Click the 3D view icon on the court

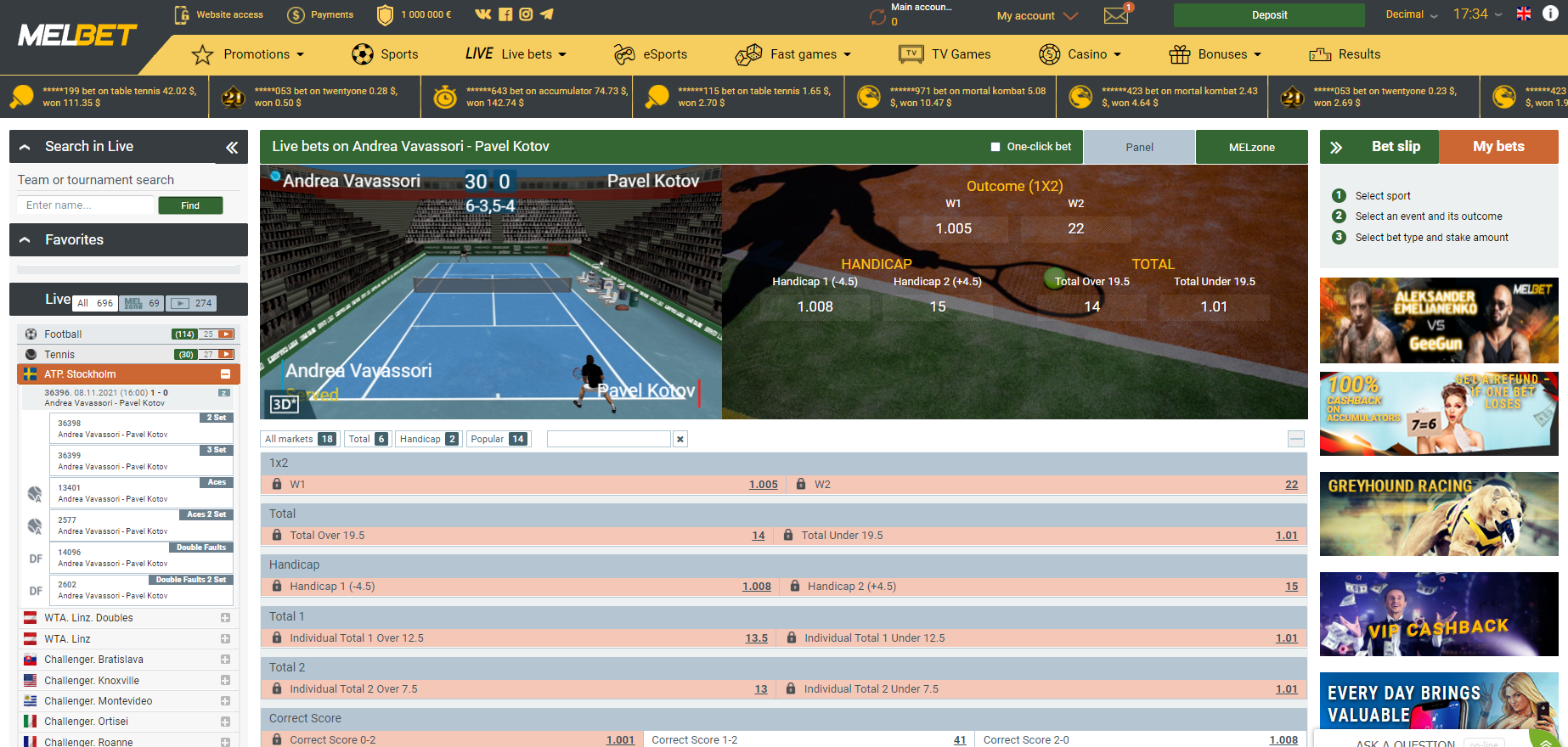pyautogui.click(x=284, y=404)
